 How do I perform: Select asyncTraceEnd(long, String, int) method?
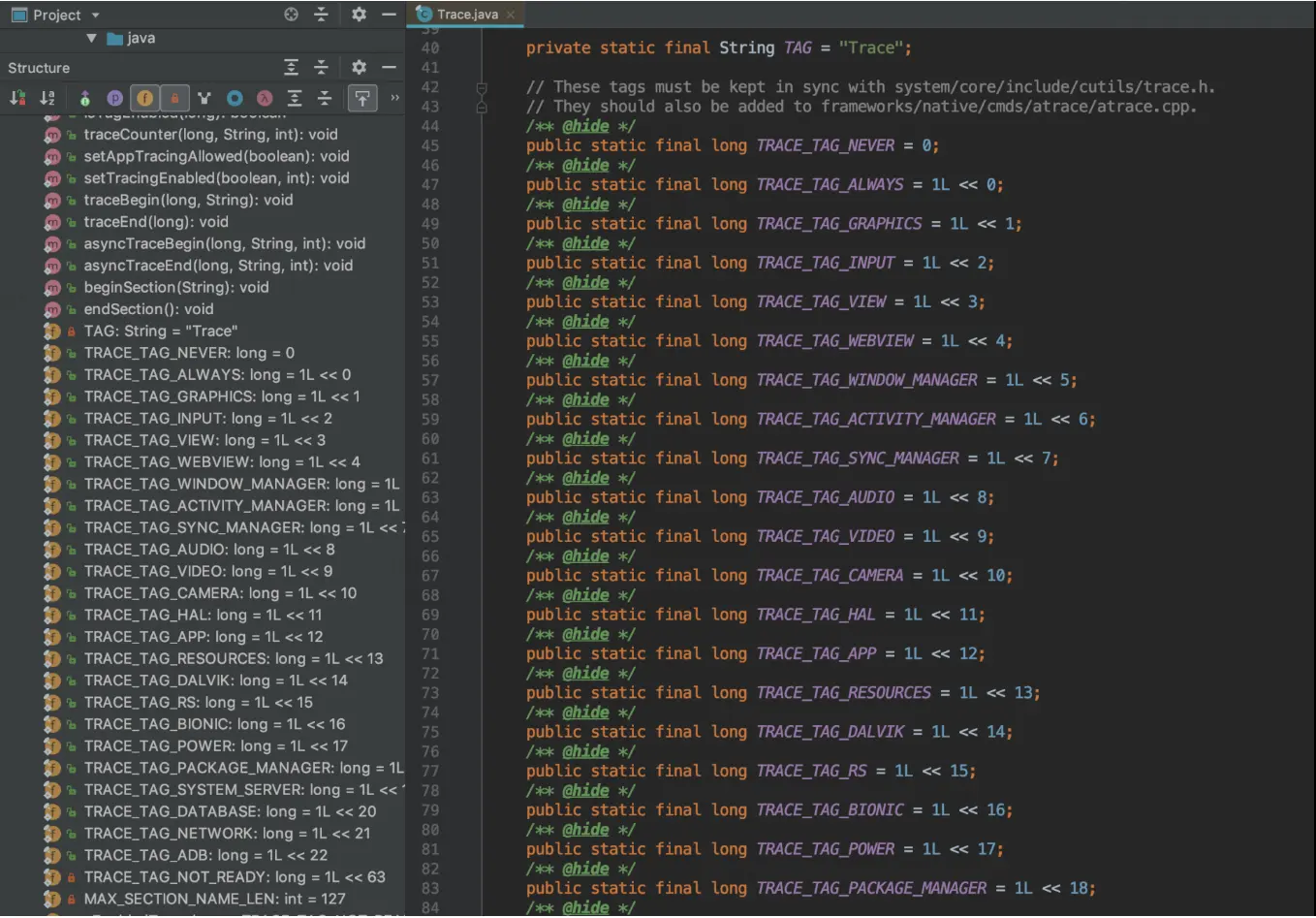(218, 266)
